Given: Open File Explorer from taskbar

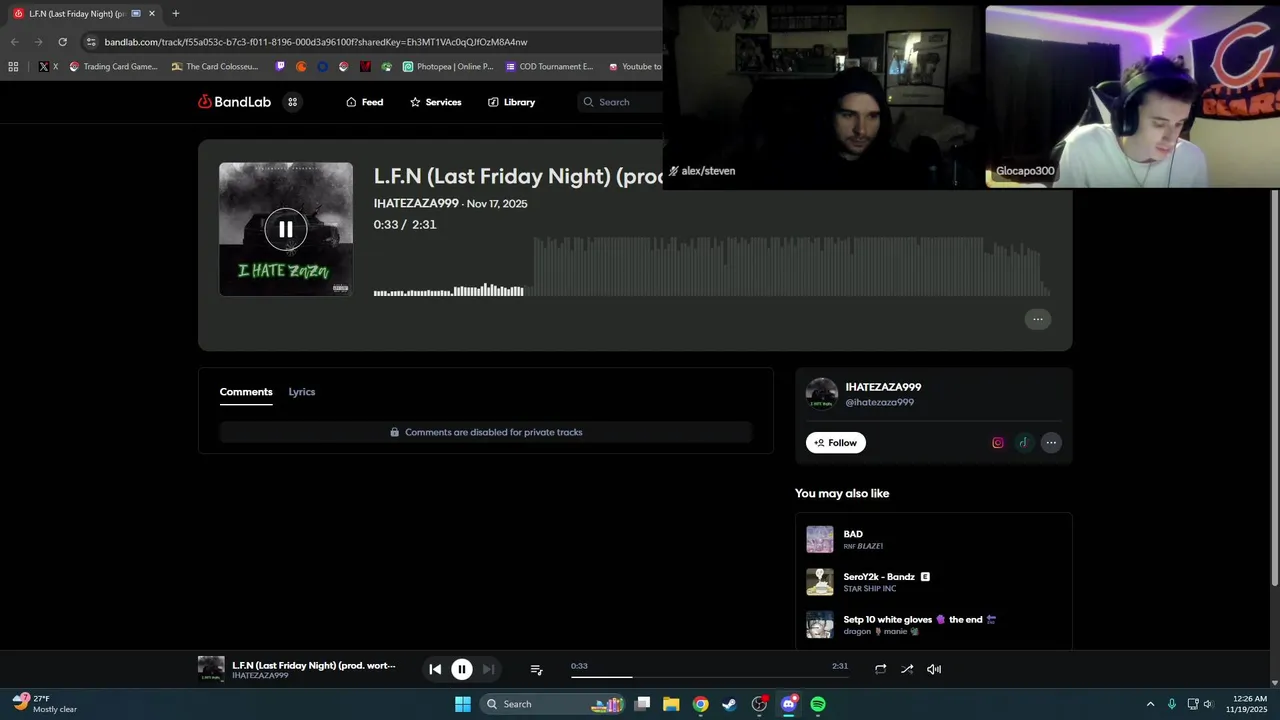Looking at the screenshot, I should click(x=671, y=704).
